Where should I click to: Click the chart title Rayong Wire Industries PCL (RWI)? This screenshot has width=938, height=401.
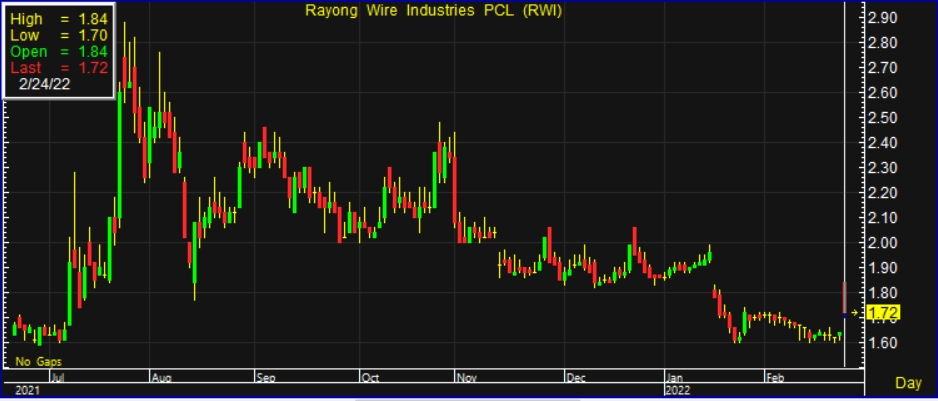click(434, 11)
